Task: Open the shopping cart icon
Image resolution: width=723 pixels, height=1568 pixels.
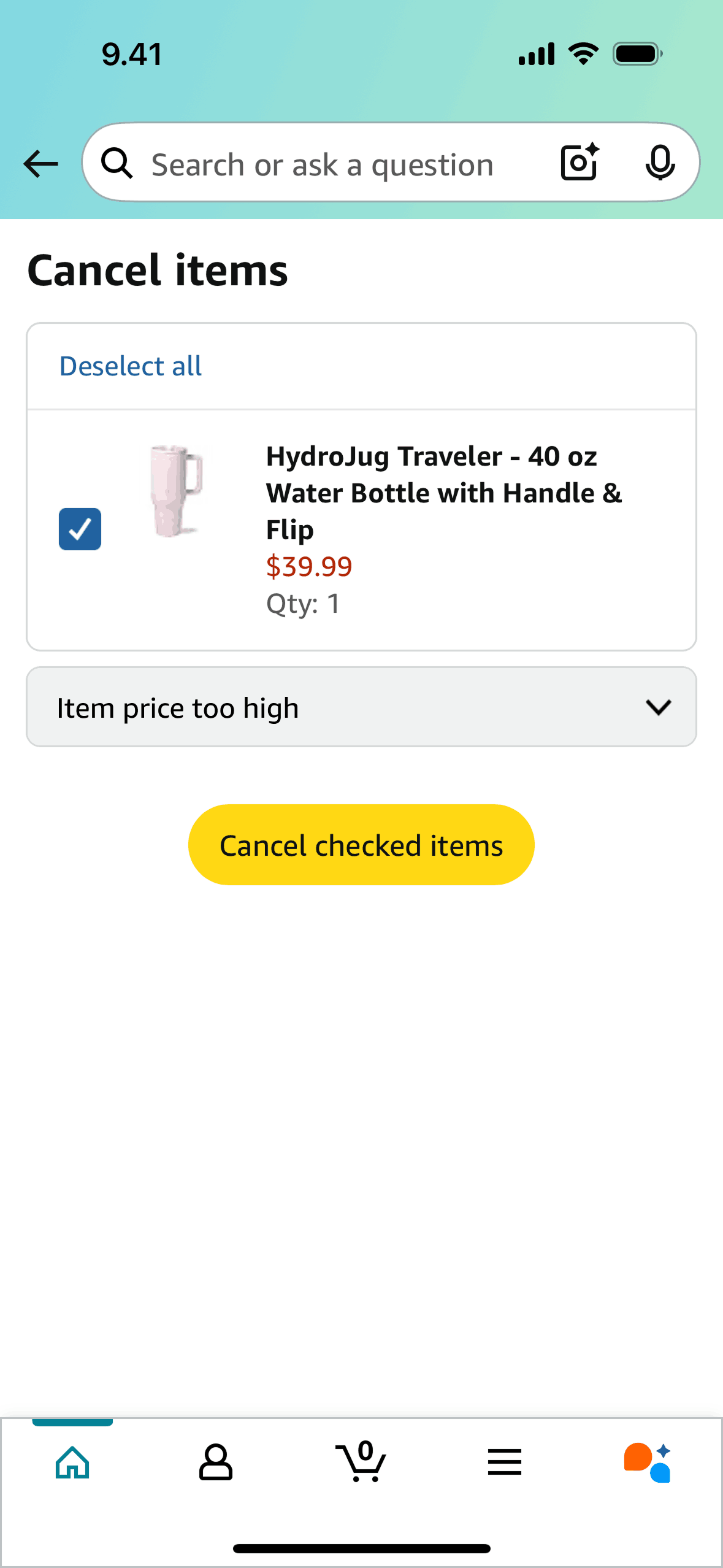Action: [361, 1462]
